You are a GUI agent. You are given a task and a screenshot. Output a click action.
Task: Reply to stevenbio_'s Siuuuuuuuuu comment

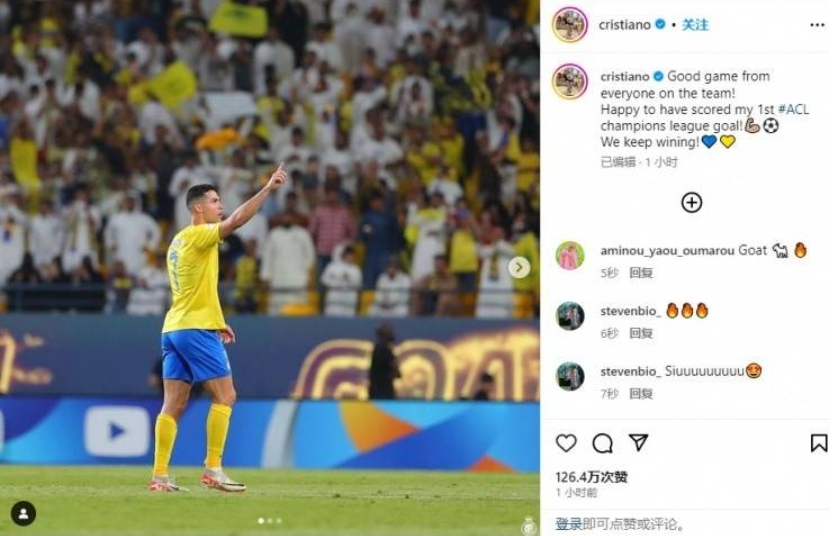point(641,394)
